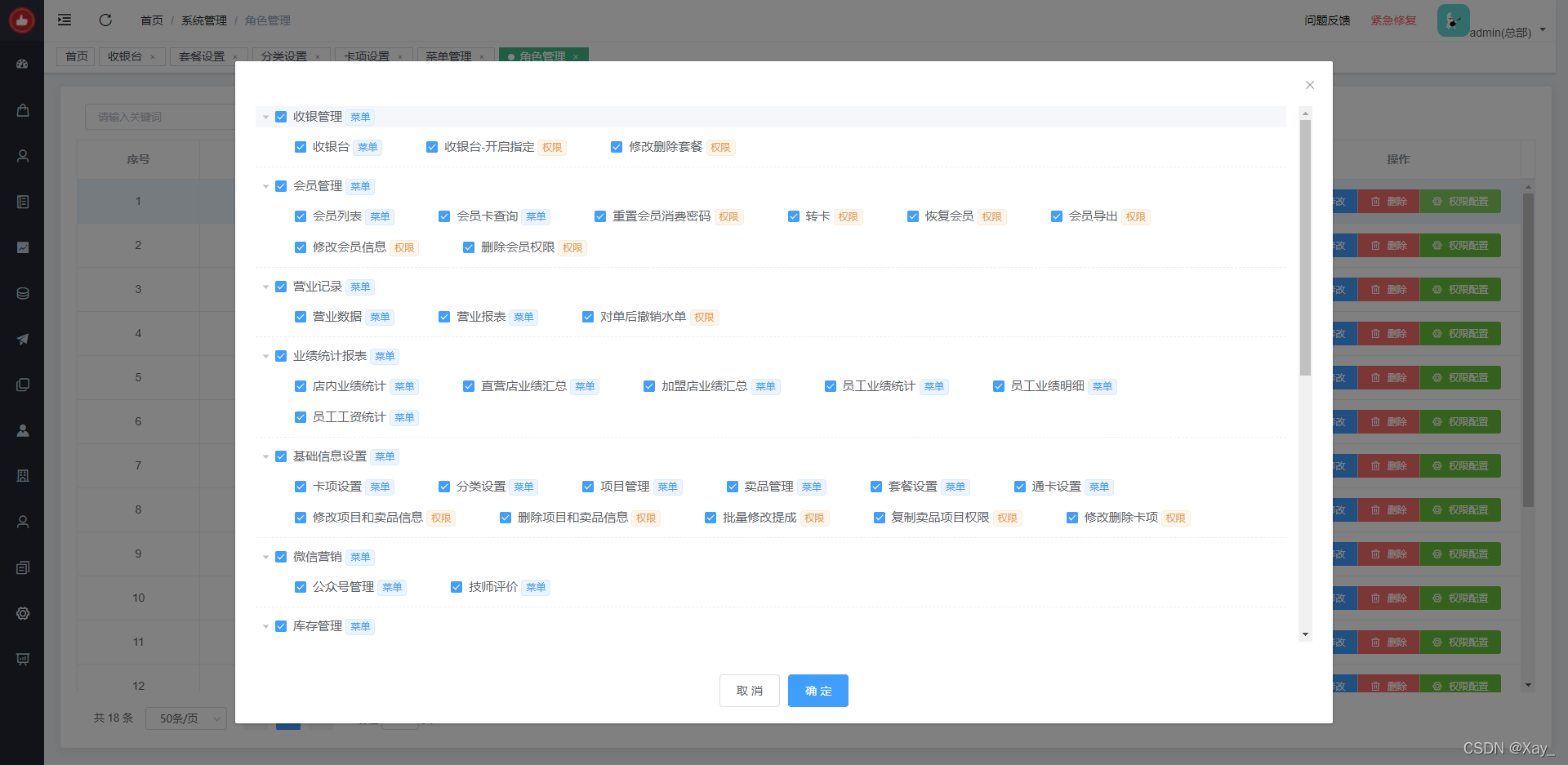Viewport: 1568px width, 765px height.
Task: Collapse the sidebar using the hamburger icon
Action: tap(64, 20)
